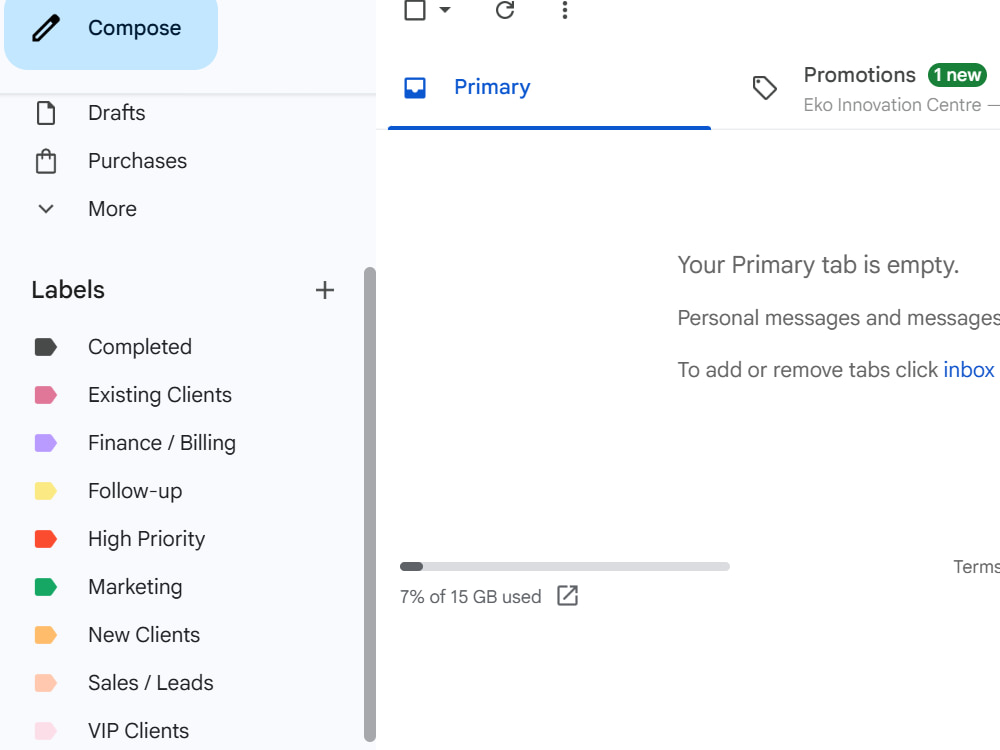1000x750 pixels.
Task: Click the Compose pencil icon
Action: 46,29
